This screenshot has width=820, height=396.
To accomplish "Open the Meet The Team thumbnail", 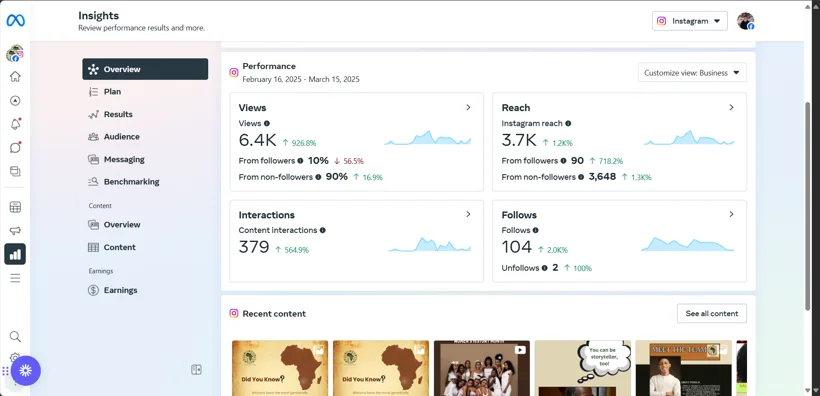I will point(684,368).
